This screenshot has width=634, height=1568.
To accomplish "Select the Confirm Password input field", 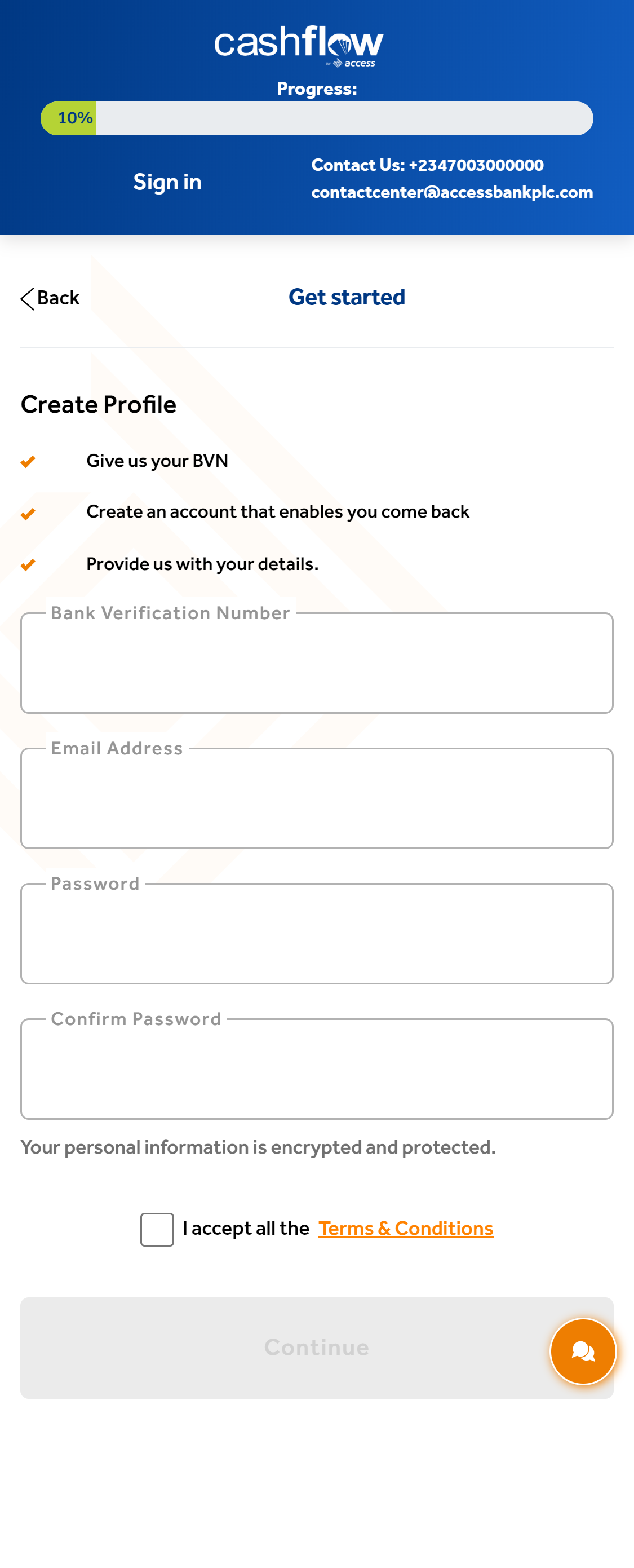I will [317, 1069].
